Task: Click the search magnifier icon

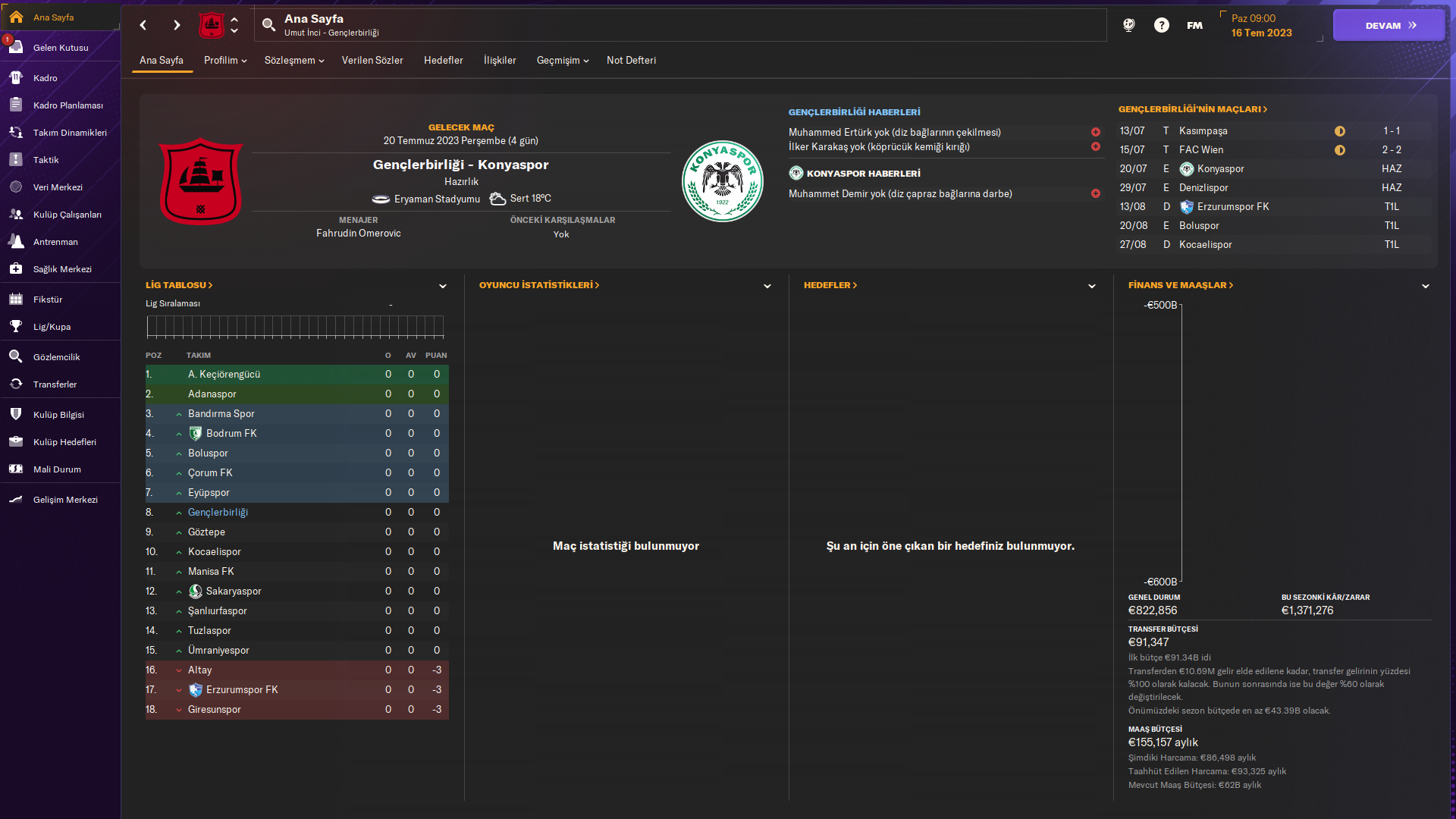Action: [x=268, y=25]
